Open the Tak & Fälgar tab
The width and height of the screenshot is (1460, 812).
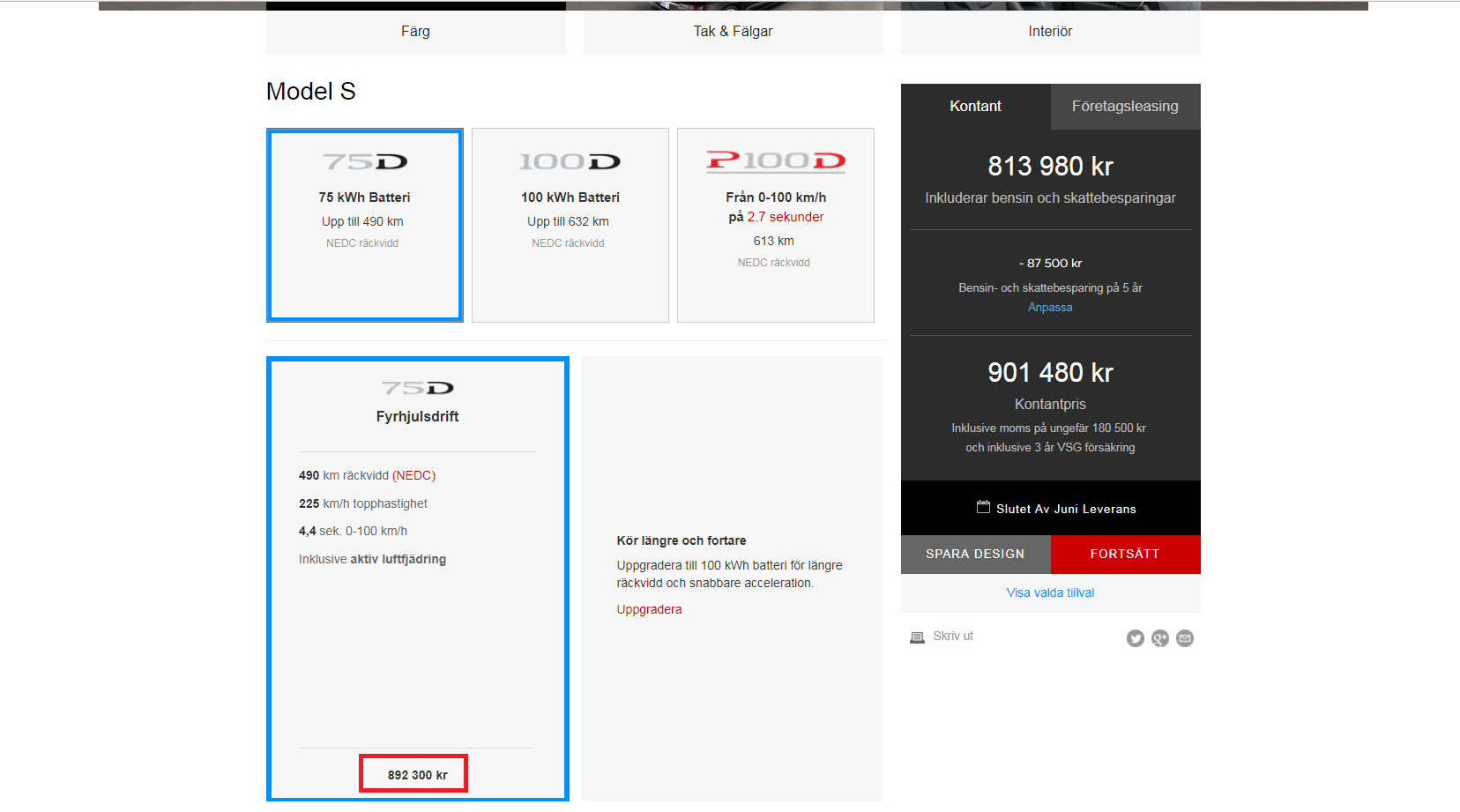733,32
